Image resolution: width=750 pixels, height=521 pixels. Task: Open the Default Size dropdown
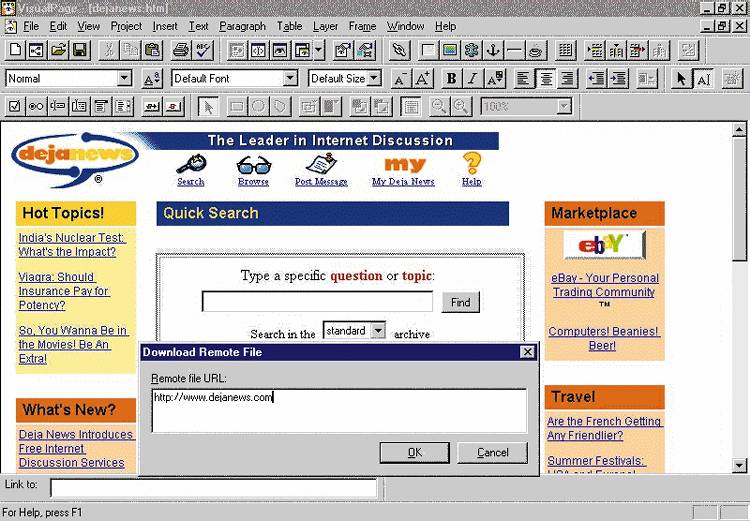375,78
